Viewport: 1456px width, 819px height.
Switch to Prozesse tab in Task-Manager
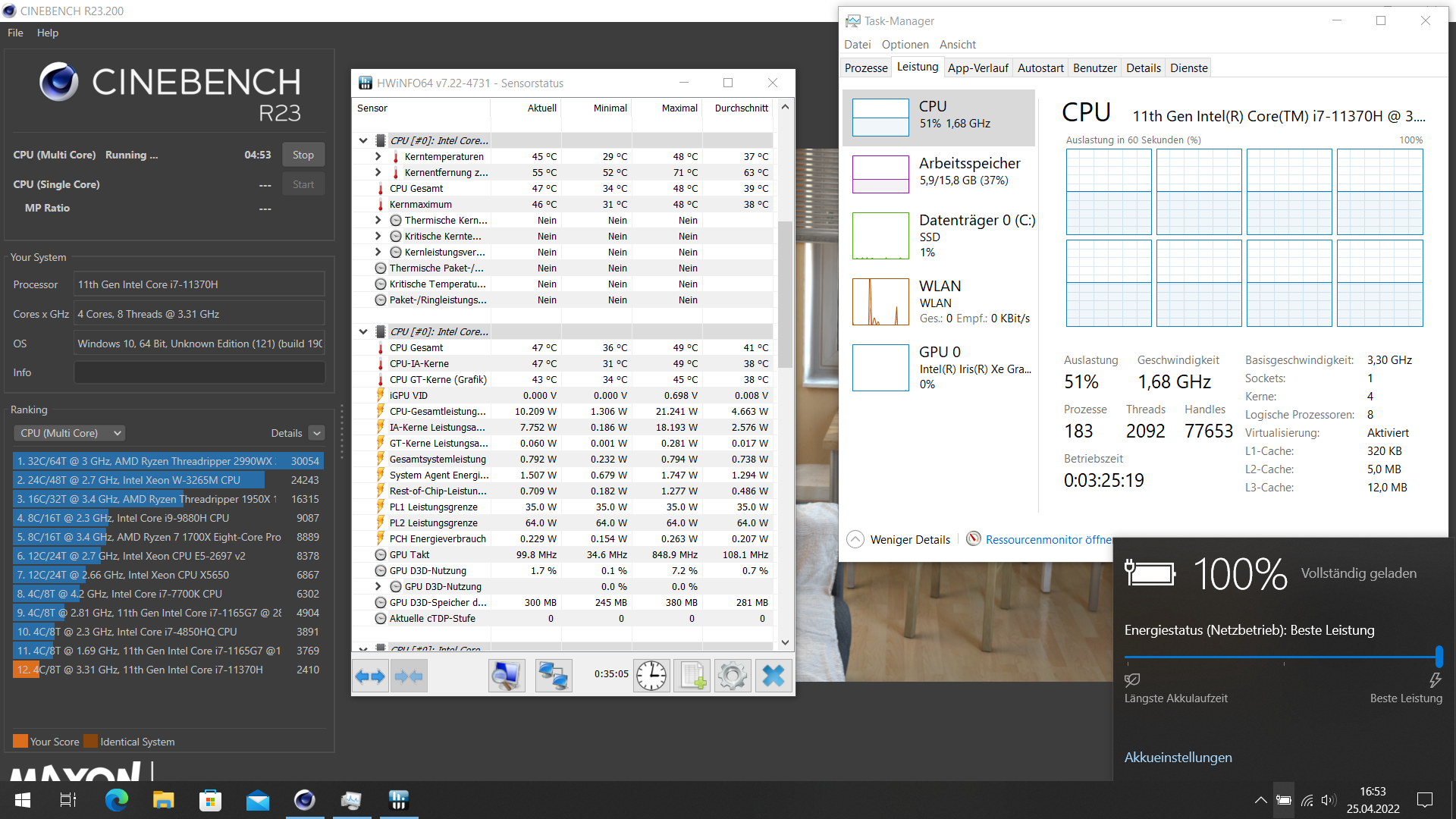tap(865, 68)
